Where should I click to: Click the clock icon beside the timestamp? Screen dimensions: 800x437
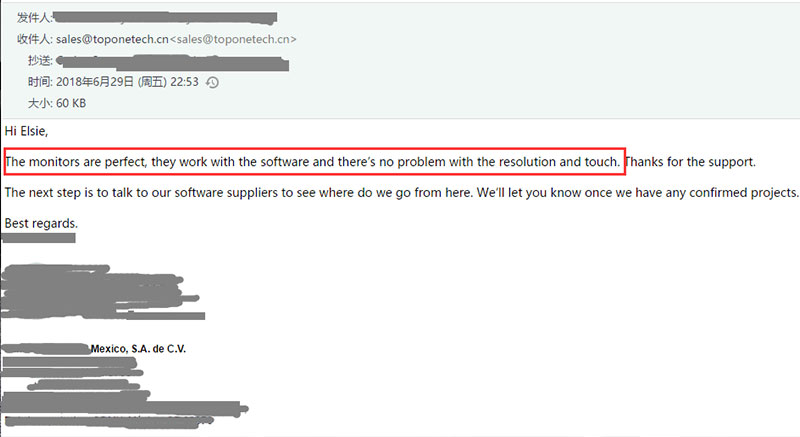click(212, 82)
